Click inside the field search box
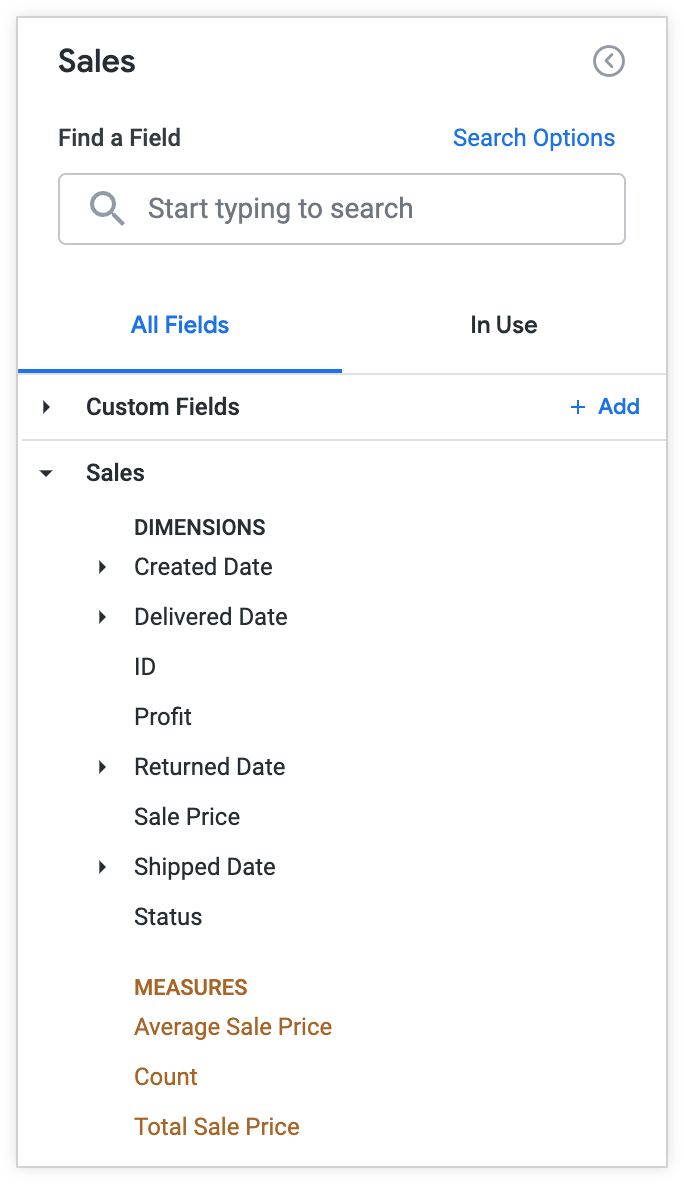Viewport: 684px width, 1184px height. point(340,208)
